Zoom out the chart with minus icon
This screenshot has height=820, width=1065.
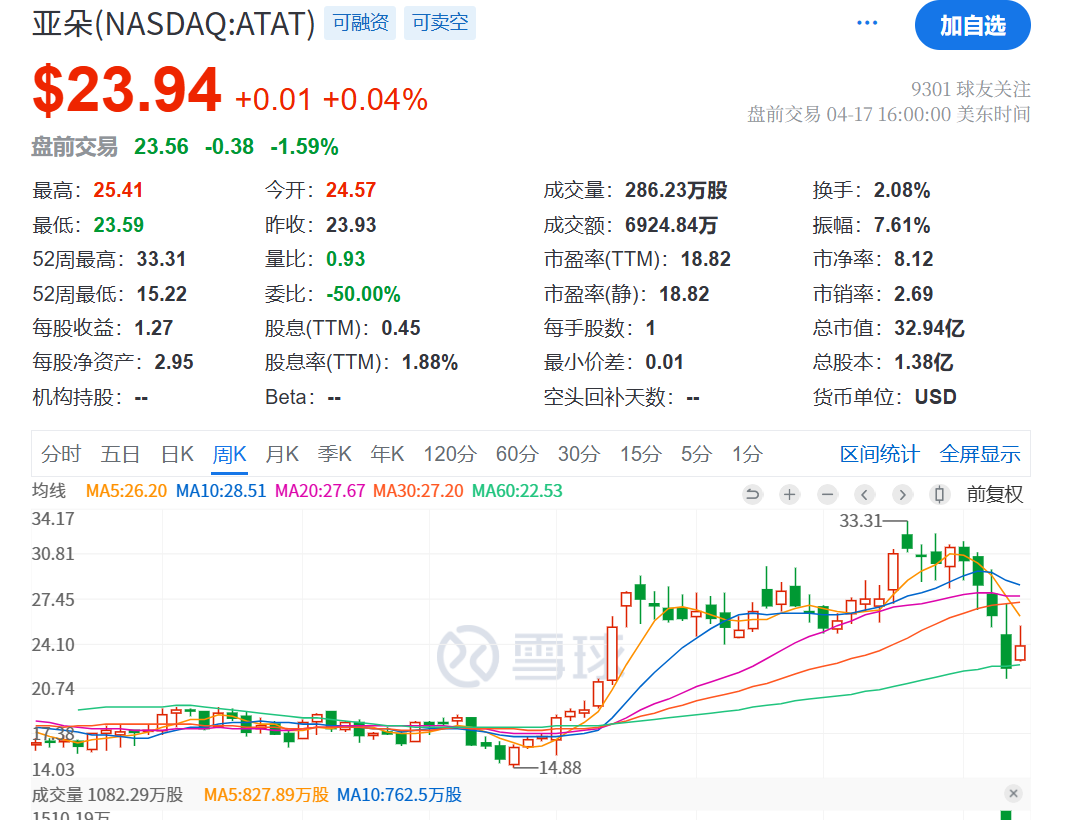[827, 494]
